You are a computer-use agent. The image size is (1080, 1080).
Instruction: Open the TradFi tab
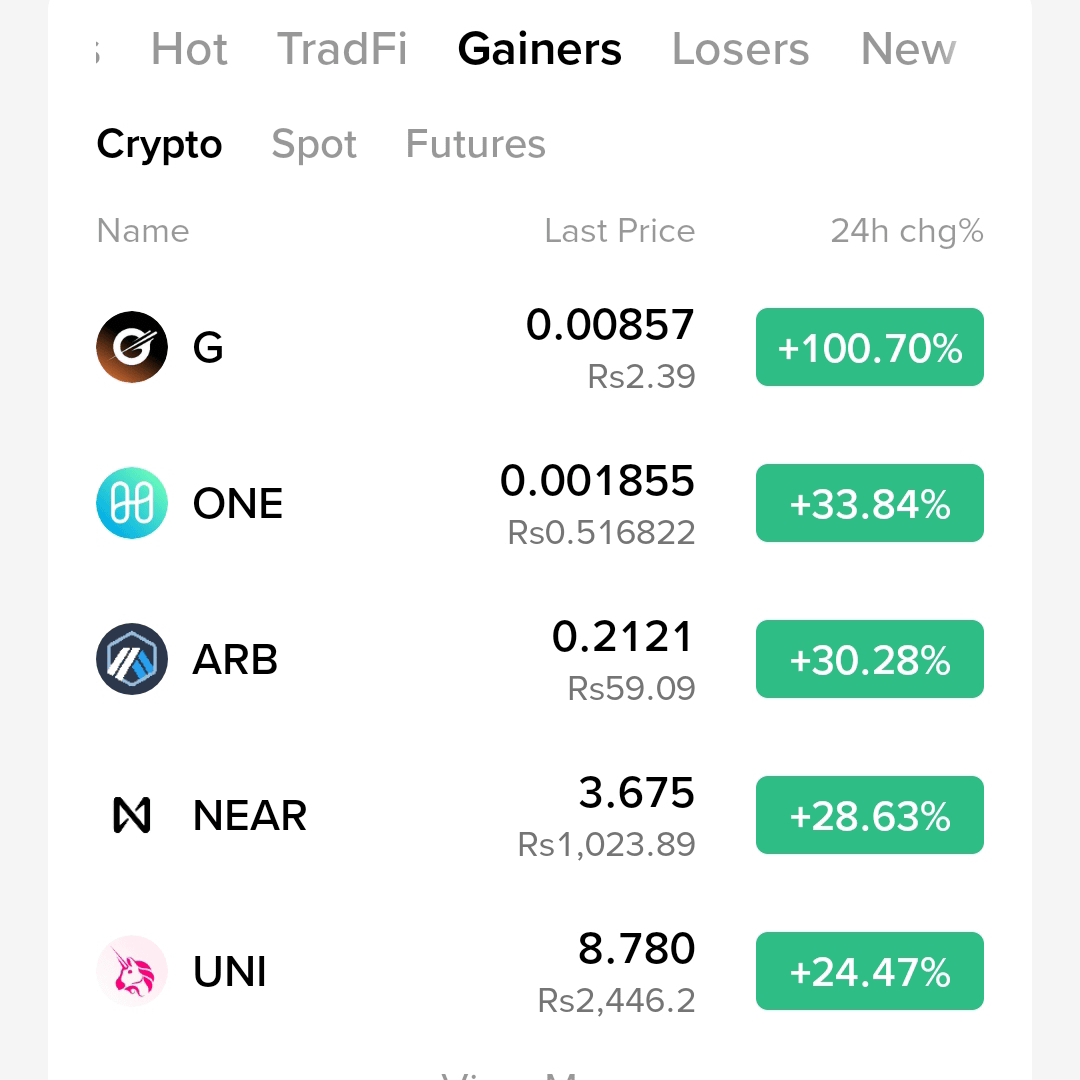pos(342,49)
